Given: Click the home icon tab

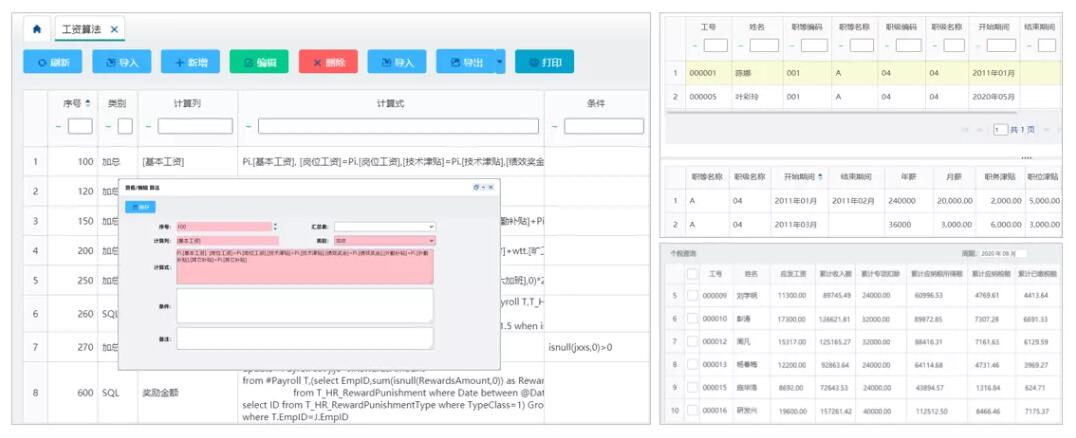Looking at the screenshot, I should [37, 30].
